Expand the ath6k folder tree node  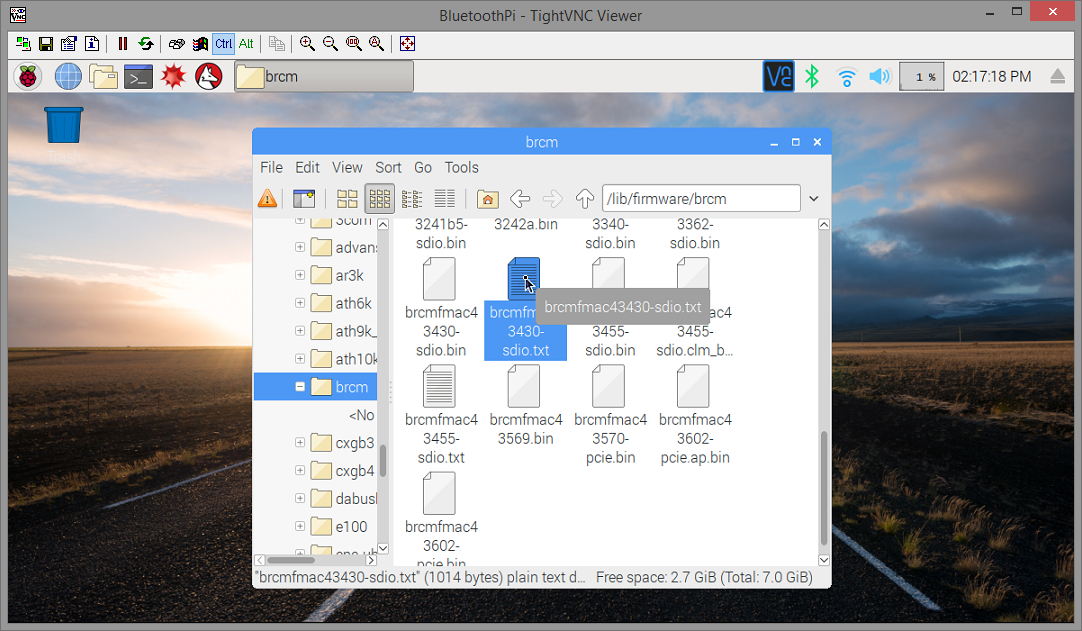(300, 302)
